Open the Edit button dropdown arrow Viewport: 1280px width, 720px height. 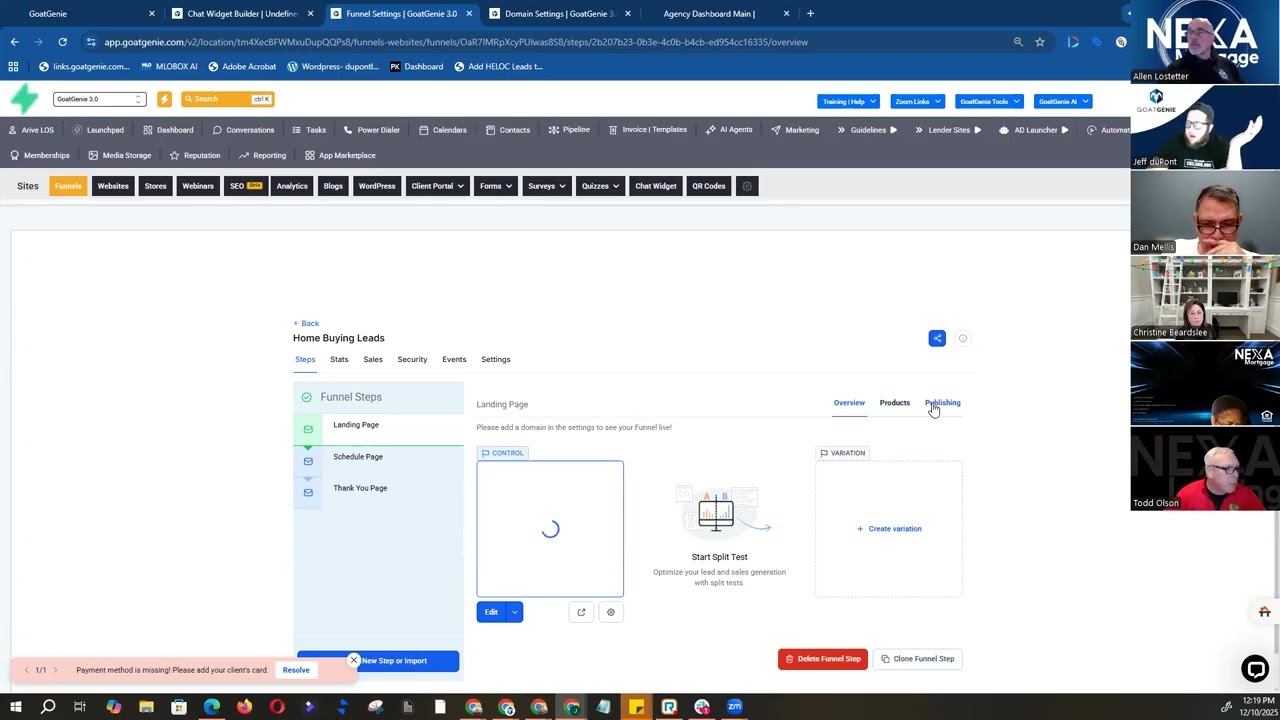(x=514, y=612)
